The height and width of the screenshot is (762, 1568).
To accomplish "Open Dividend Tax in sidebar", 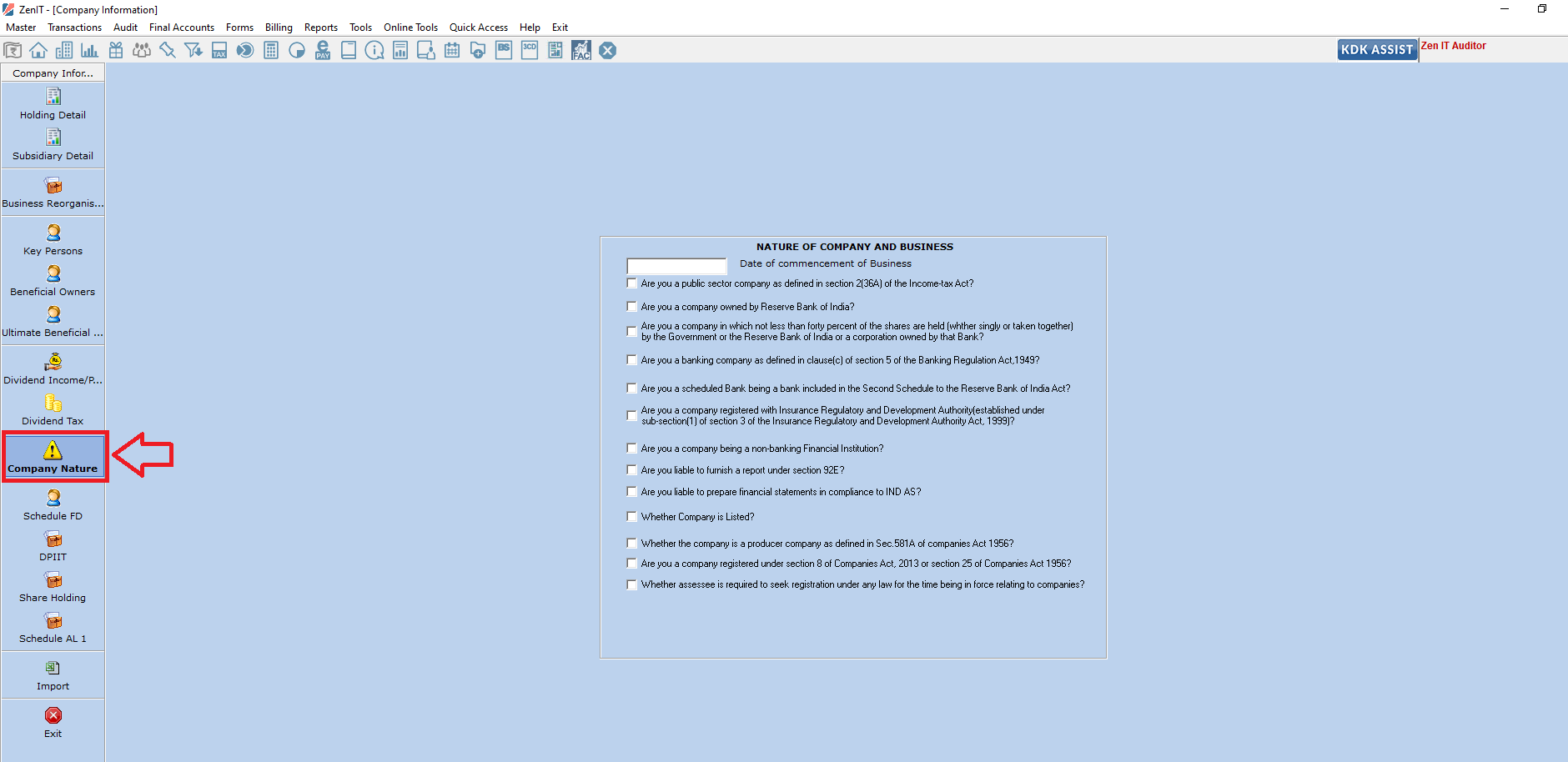I will (x=53, y=410).
